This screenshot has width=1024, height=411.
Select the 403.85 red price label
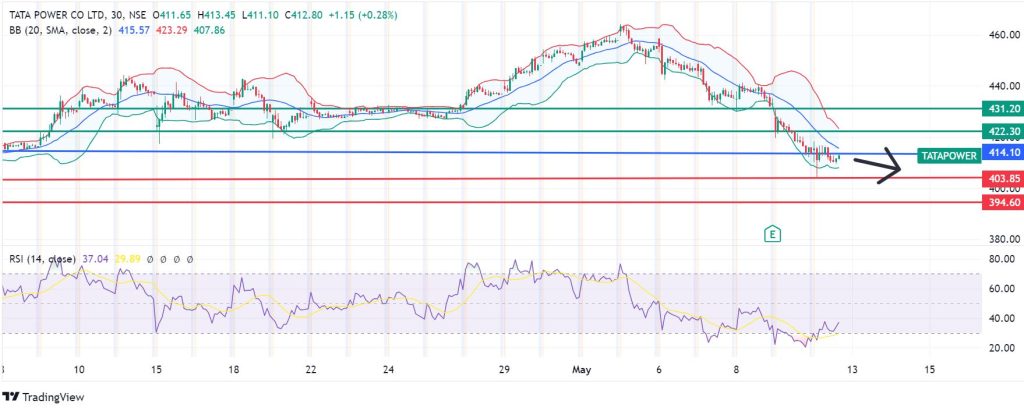click(1002, 178)
